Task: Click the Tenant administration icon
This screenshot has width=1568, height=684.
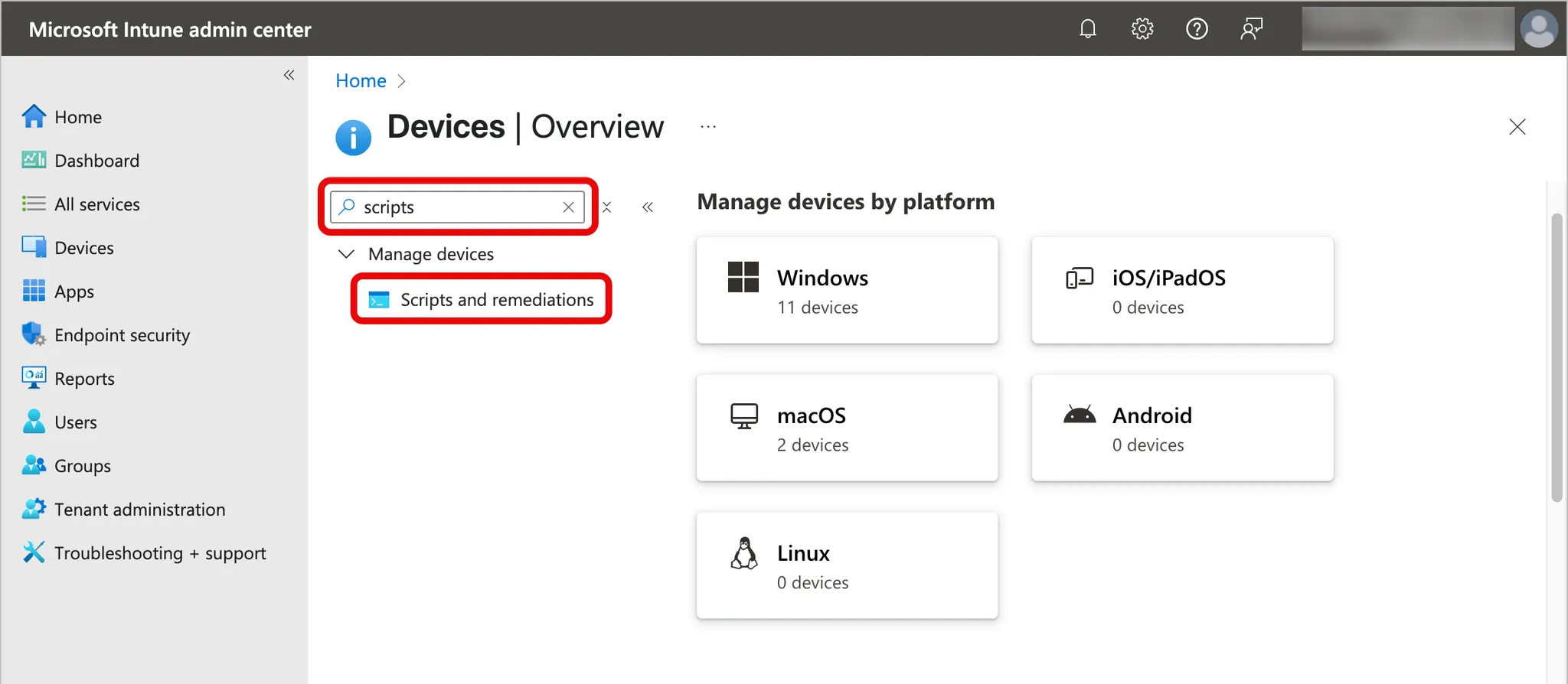Action: [x=34, y=509]
